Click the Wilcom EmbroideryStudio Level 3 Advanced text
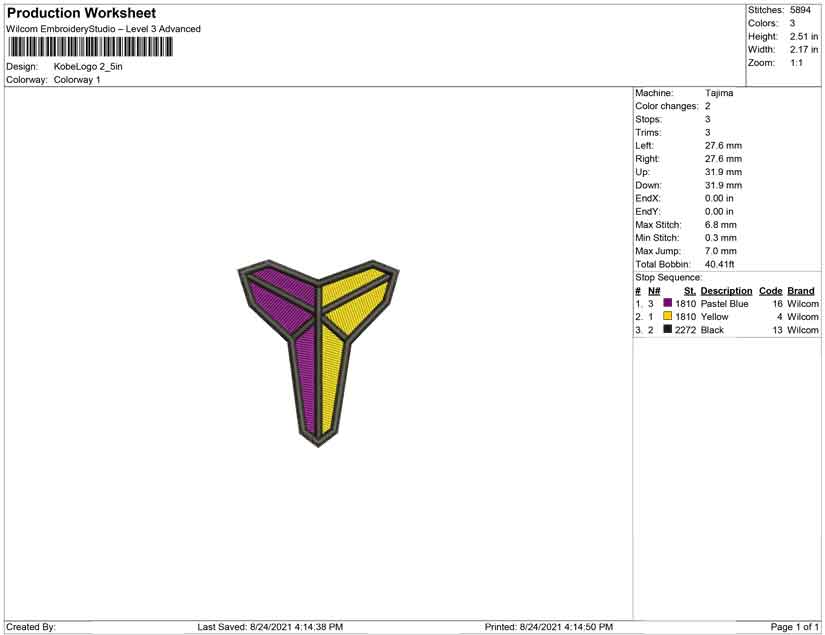 pyautogui.click(x=103, y=29)
